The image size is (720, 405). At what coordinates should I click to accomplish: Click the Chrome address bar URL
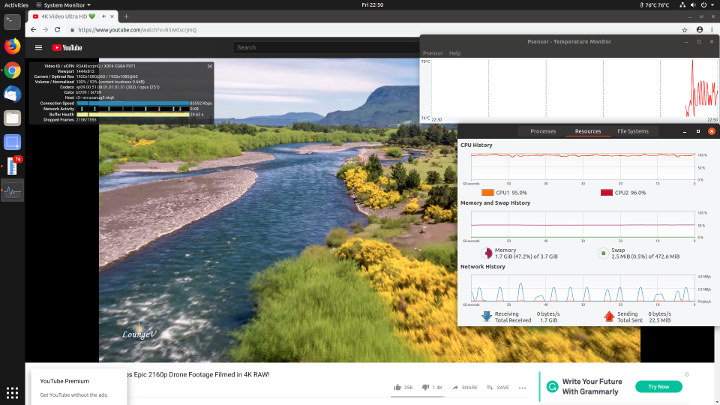137,30
